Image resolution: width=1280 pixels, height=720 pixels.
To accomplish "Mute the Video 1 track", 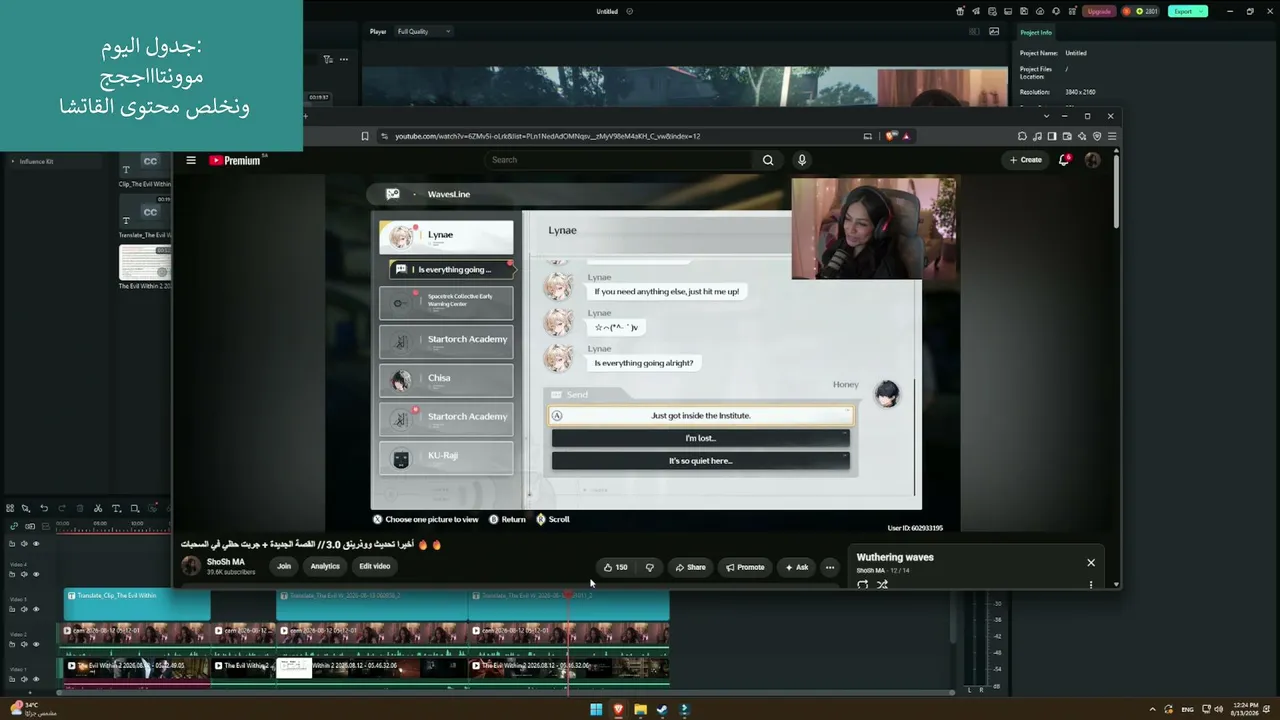I will pos(24,679).
